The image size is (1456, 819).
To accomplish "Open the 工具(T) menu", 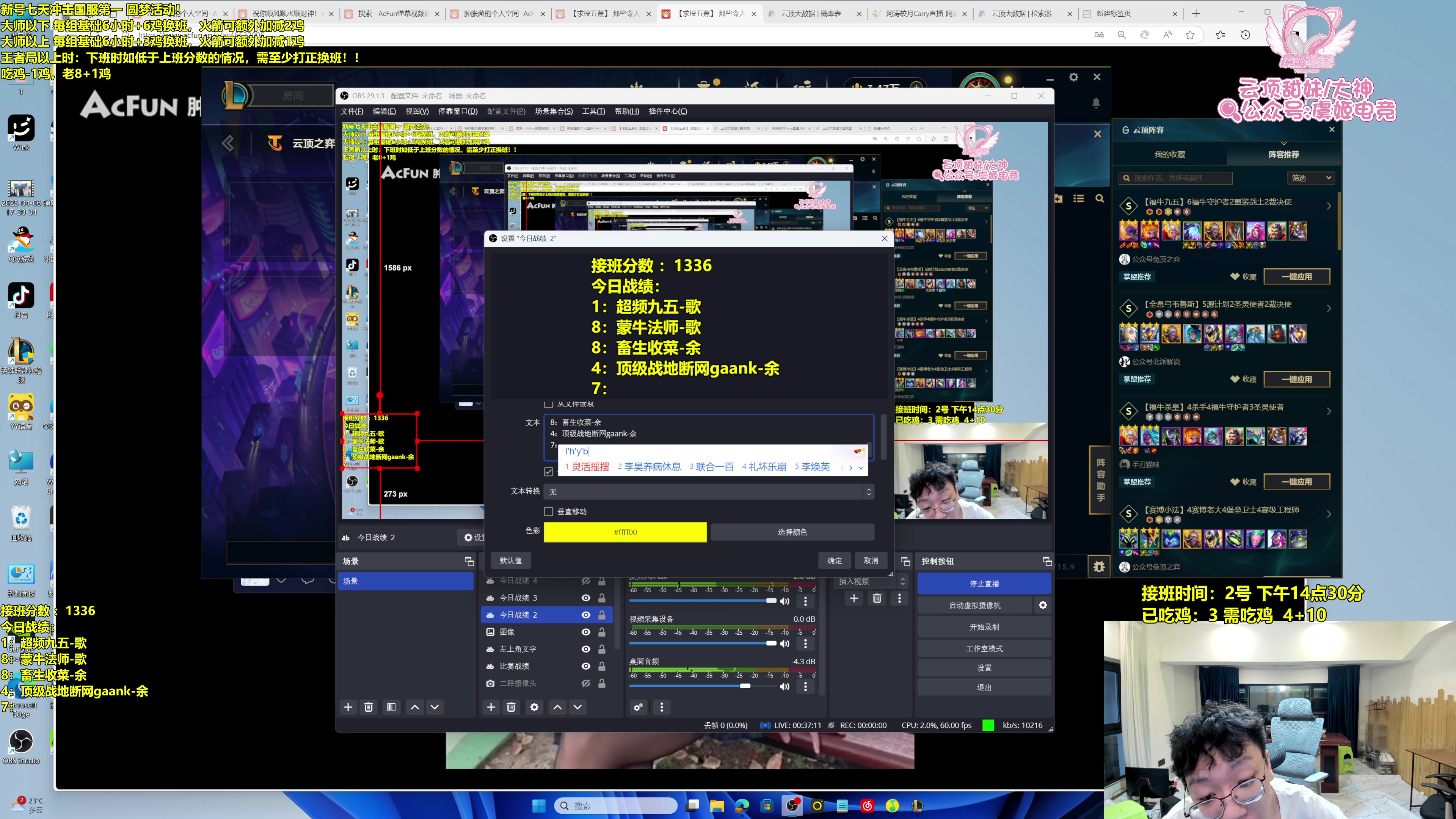I will 593,111.
